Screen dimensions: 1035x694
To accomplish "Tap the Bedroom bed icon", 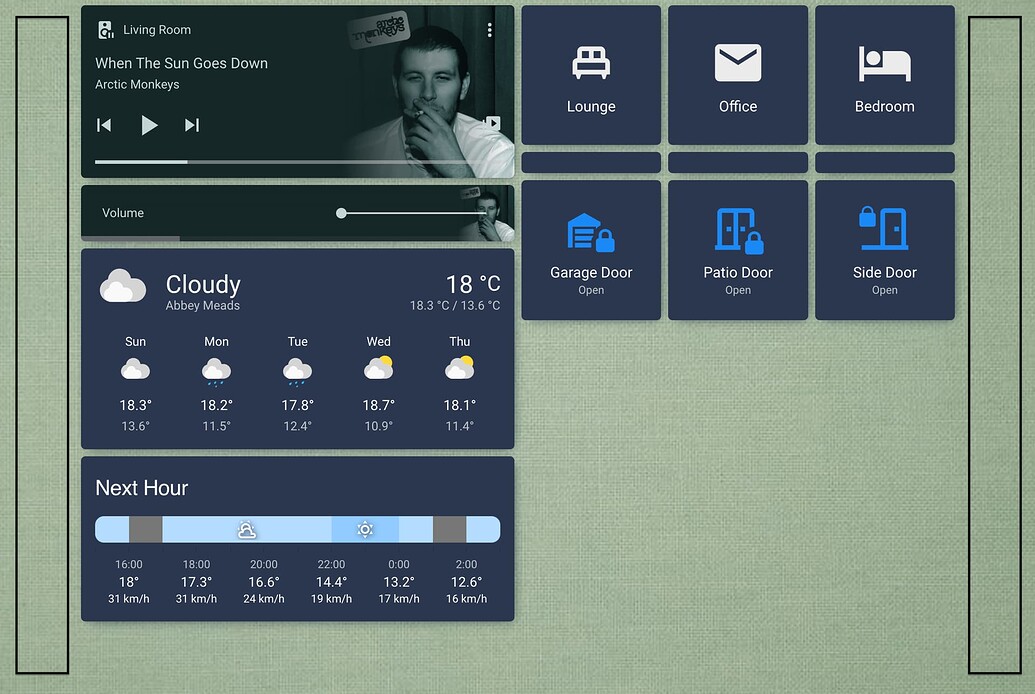I will click(884, 63).
